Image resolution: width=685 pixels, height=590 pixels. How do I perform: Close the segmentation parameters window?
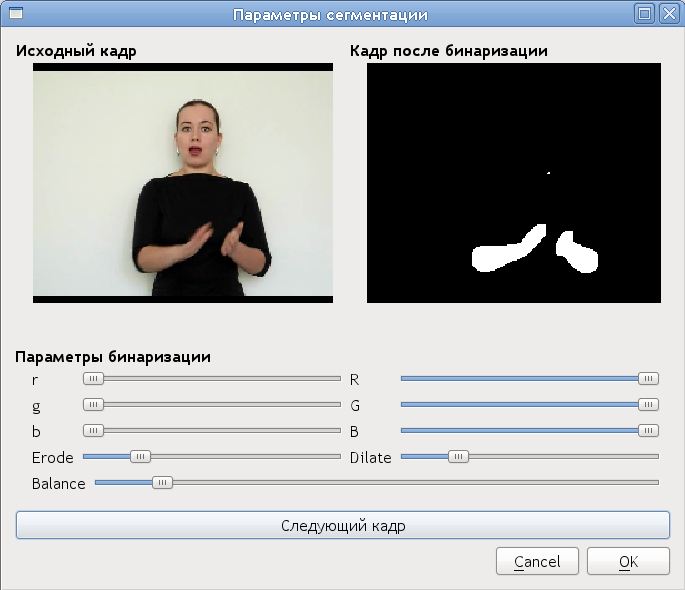pyautogui.click(x=669, y=14)
